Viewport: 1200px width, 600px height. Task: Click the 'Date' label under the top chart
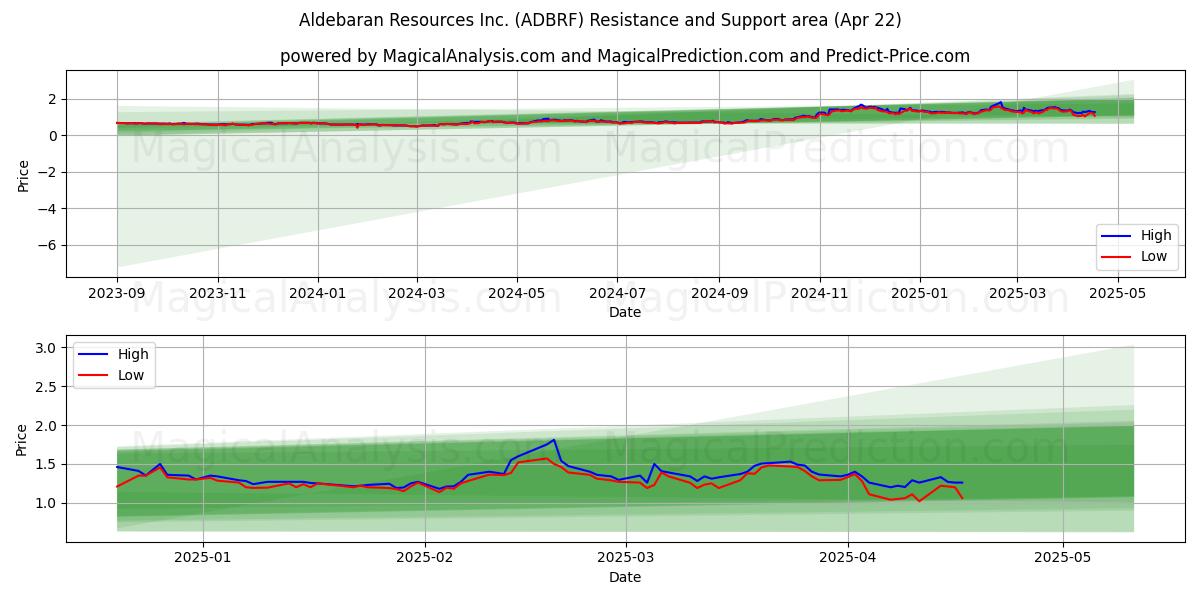point(625,312)
